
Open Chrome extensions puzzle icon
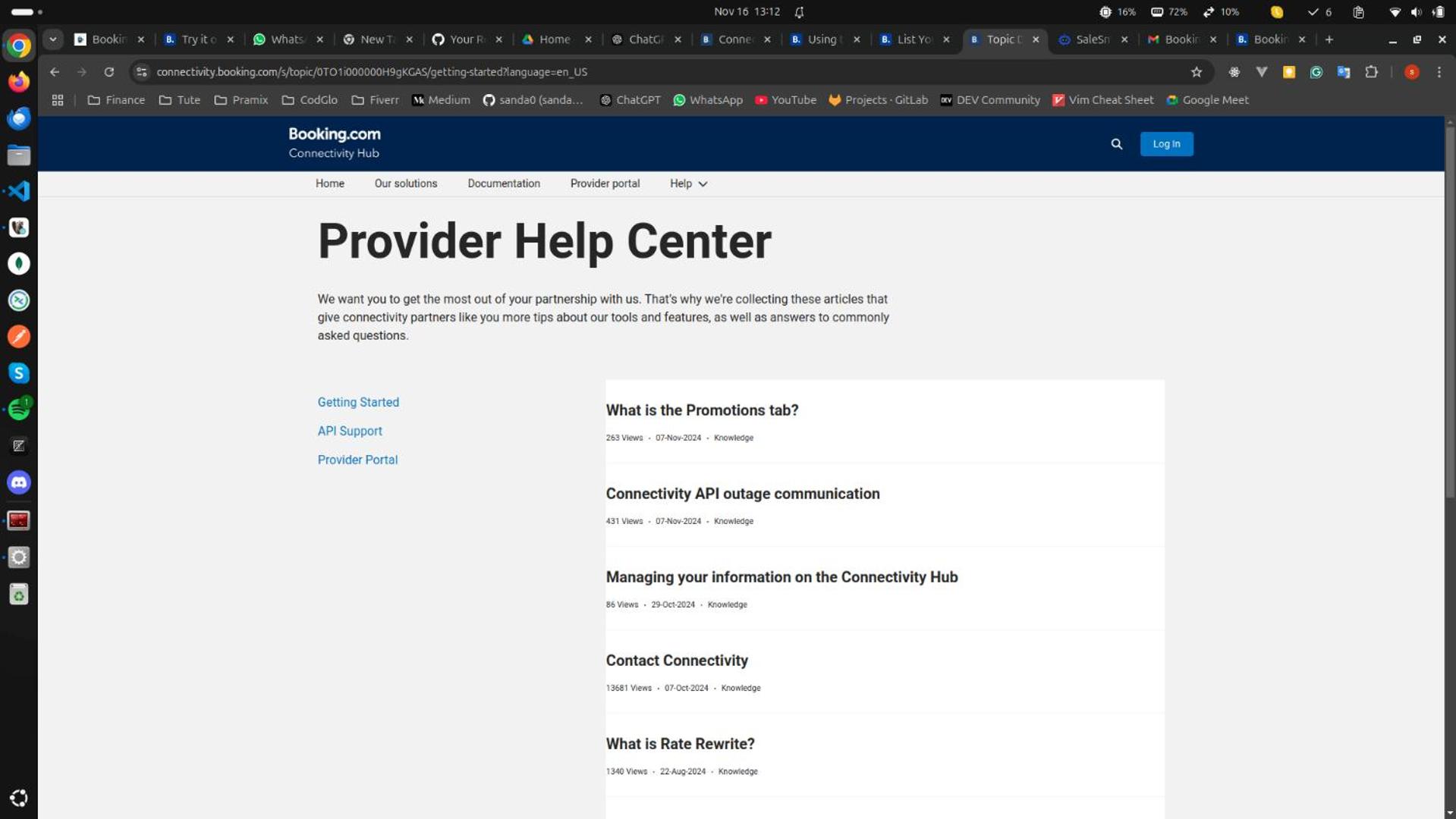(1371, 72)
